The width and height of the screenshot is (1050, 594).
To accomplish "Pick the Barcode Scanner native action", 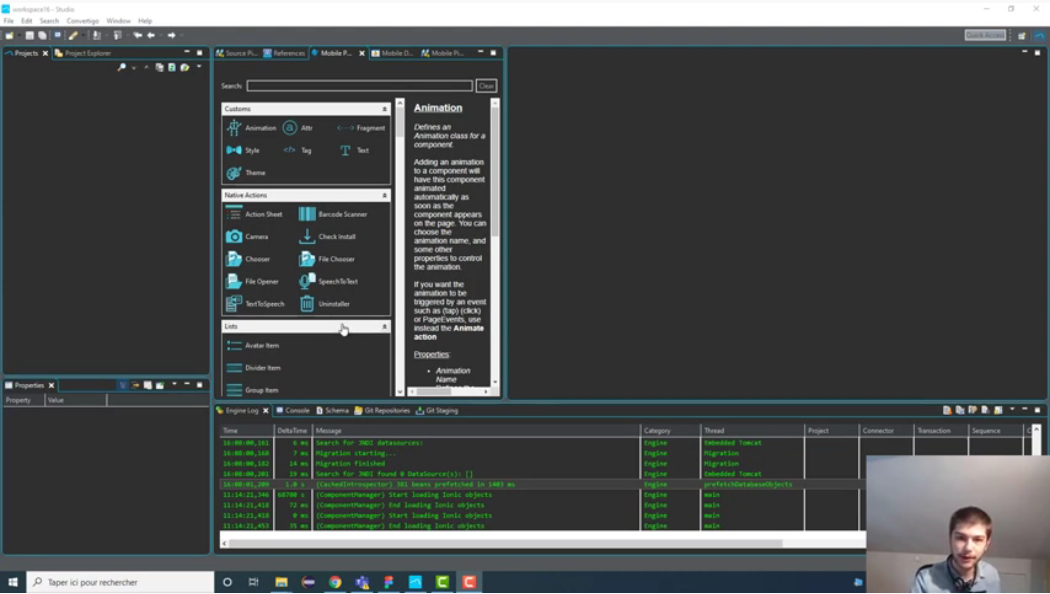I will [332, 214].
